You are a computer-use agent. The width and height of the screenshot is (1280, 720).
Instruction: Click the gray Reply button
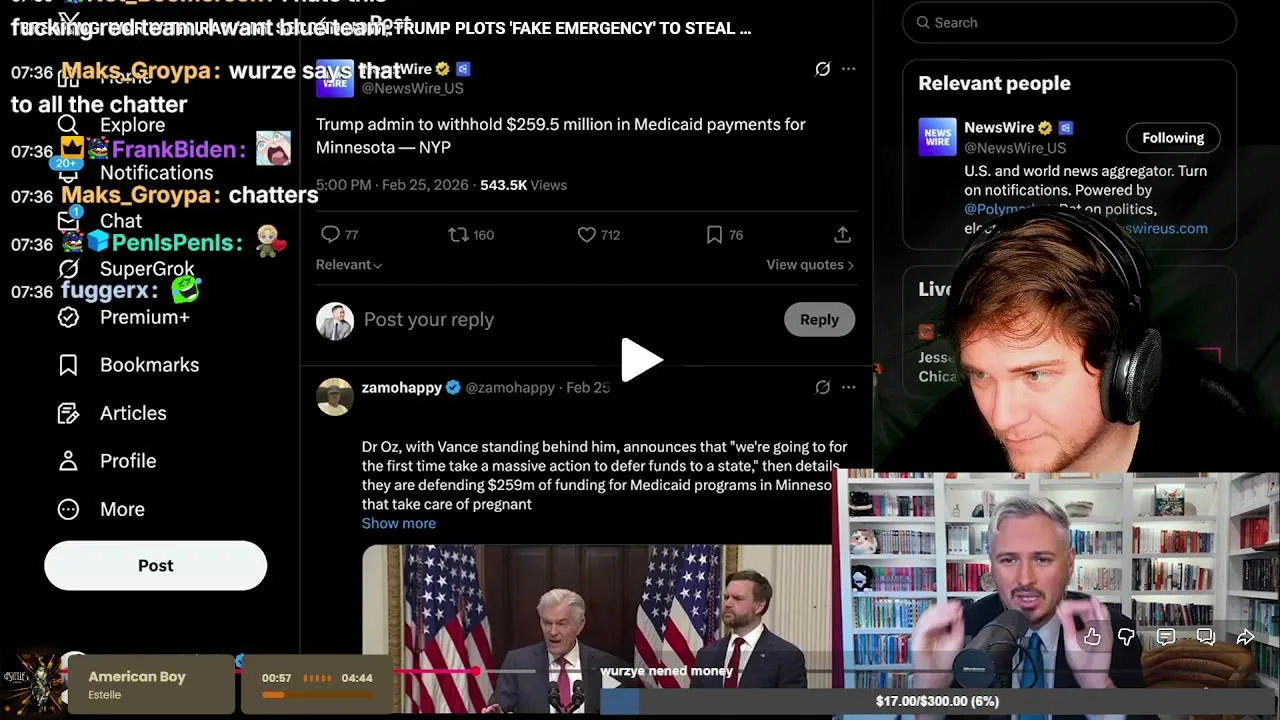(x=819, y=320)
